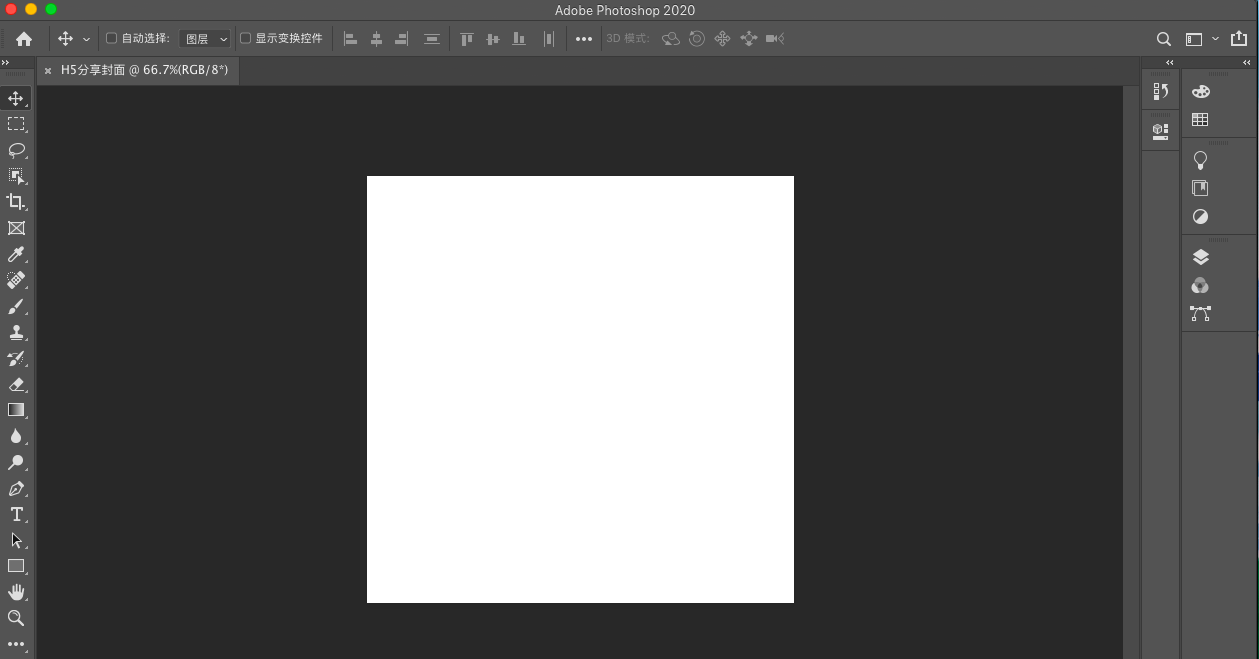Screen dimensions: 1259x659
Task: Expand the History and Properties dock column
Action: [1171, 63]
